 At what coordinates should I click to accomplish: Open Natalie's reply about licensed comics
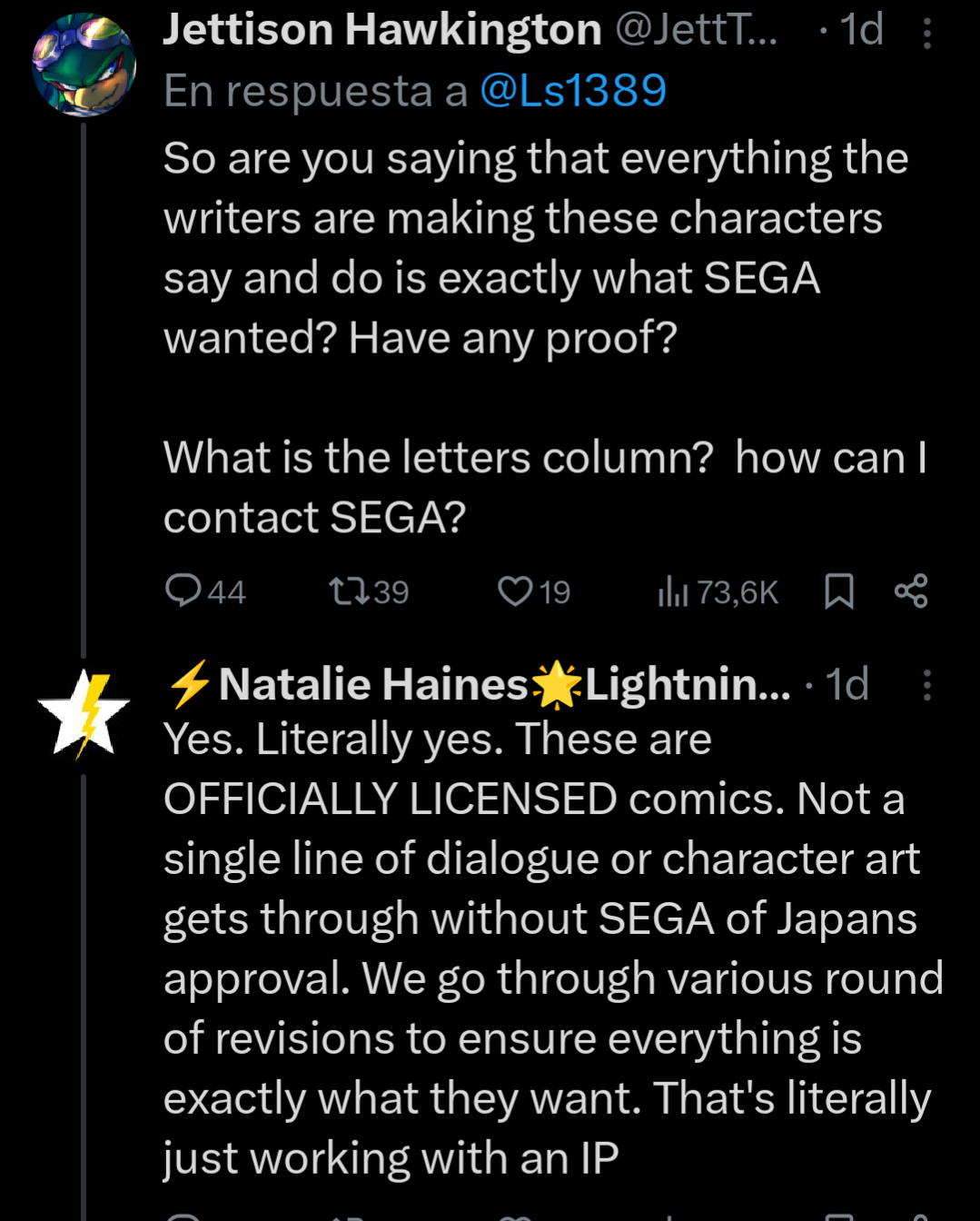coord(545,948)
